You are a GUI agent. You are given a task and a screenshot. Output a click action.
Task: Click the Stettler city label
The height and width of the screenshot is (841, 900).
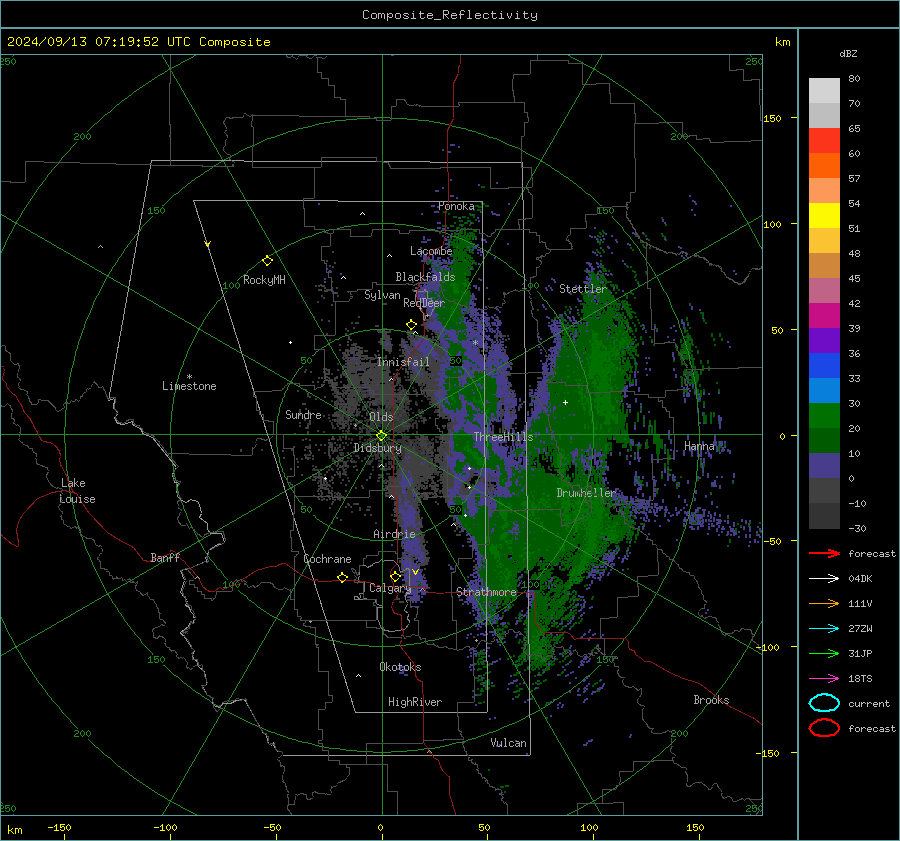tap(583, 289)
